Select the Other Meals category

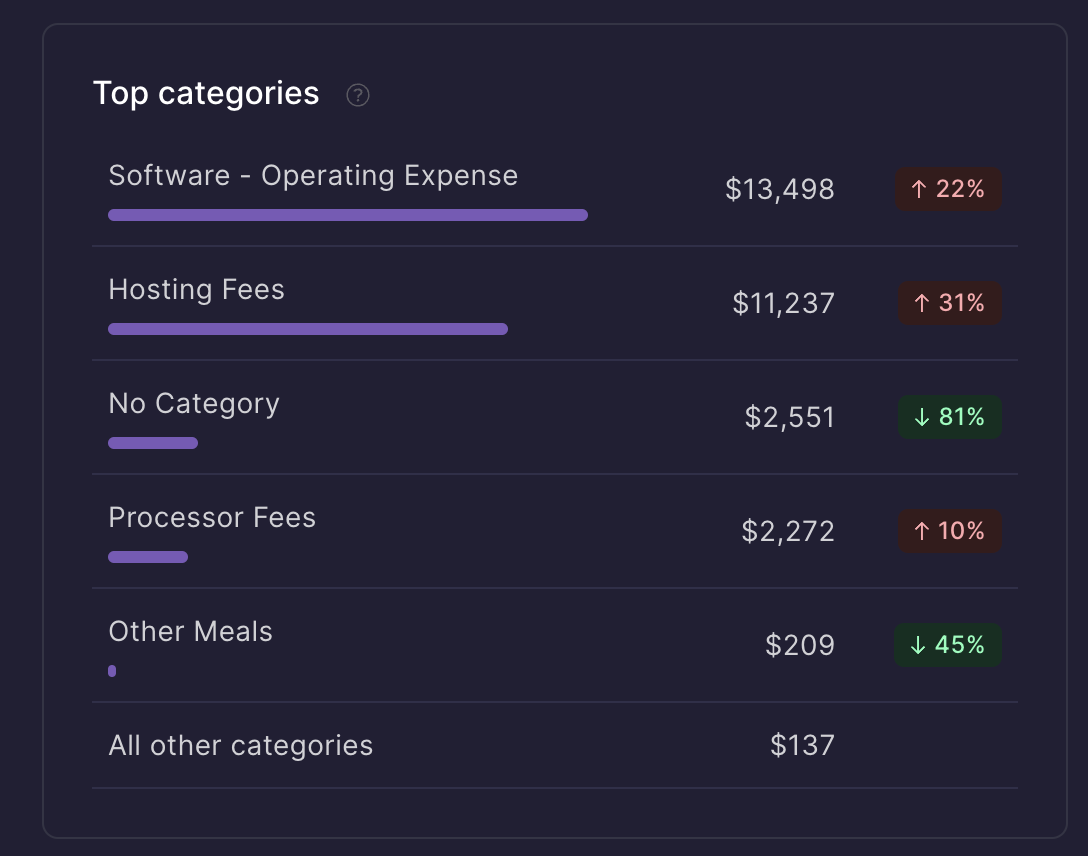pyautogui.click(x=190, y=632)
